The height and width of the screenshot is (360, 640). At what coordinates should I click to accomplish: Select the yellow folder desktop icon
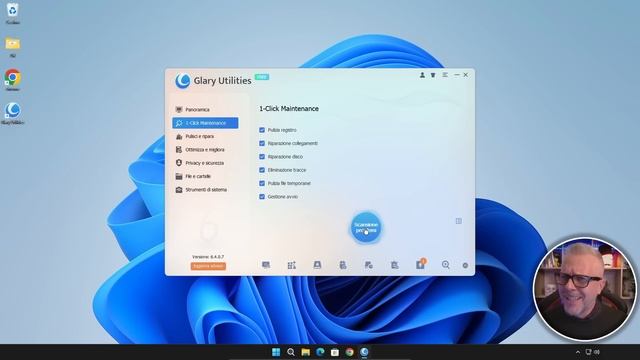click(x=13, y=47)
